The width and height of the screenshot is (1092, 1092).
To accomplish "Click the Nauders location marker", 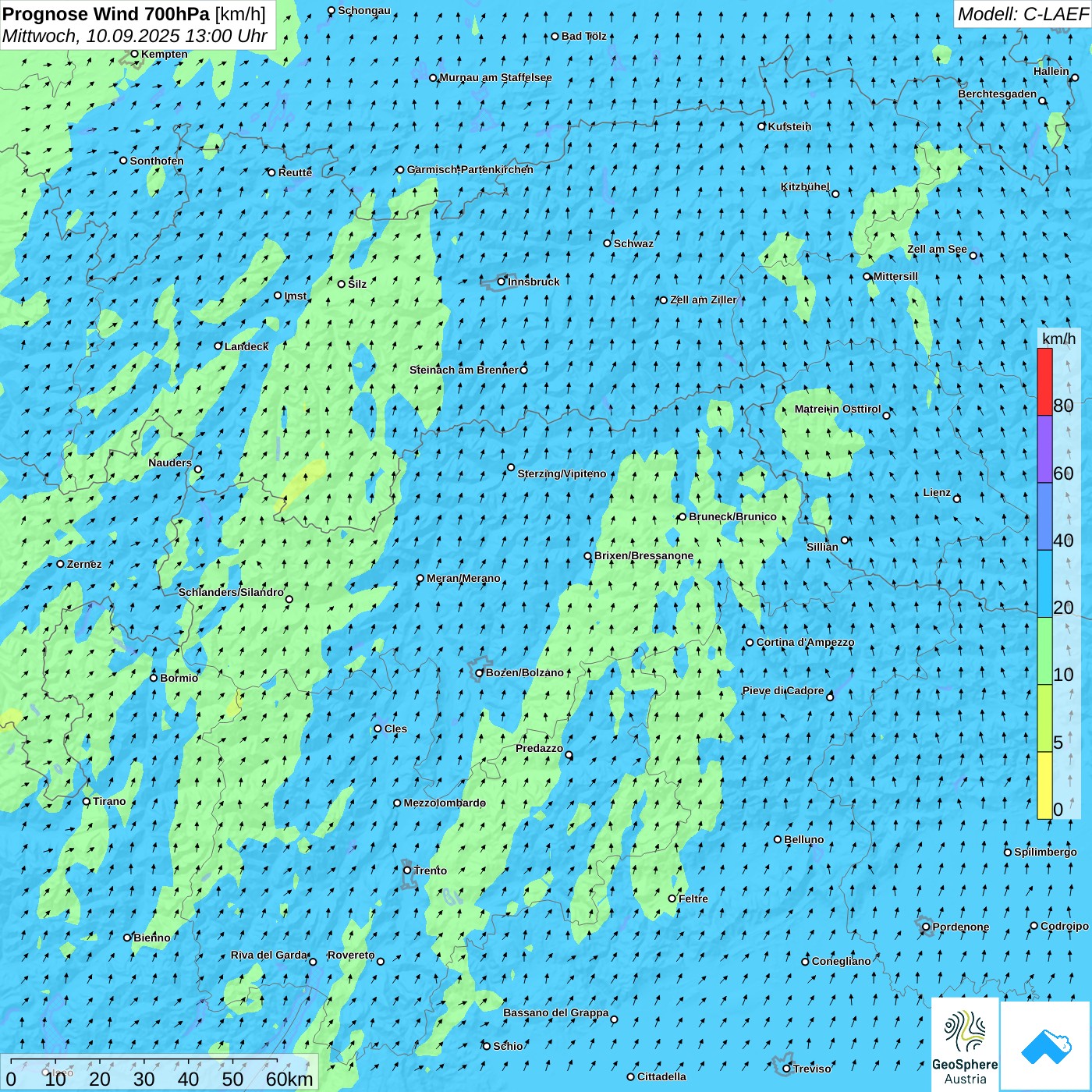I will tap(198, 470).
